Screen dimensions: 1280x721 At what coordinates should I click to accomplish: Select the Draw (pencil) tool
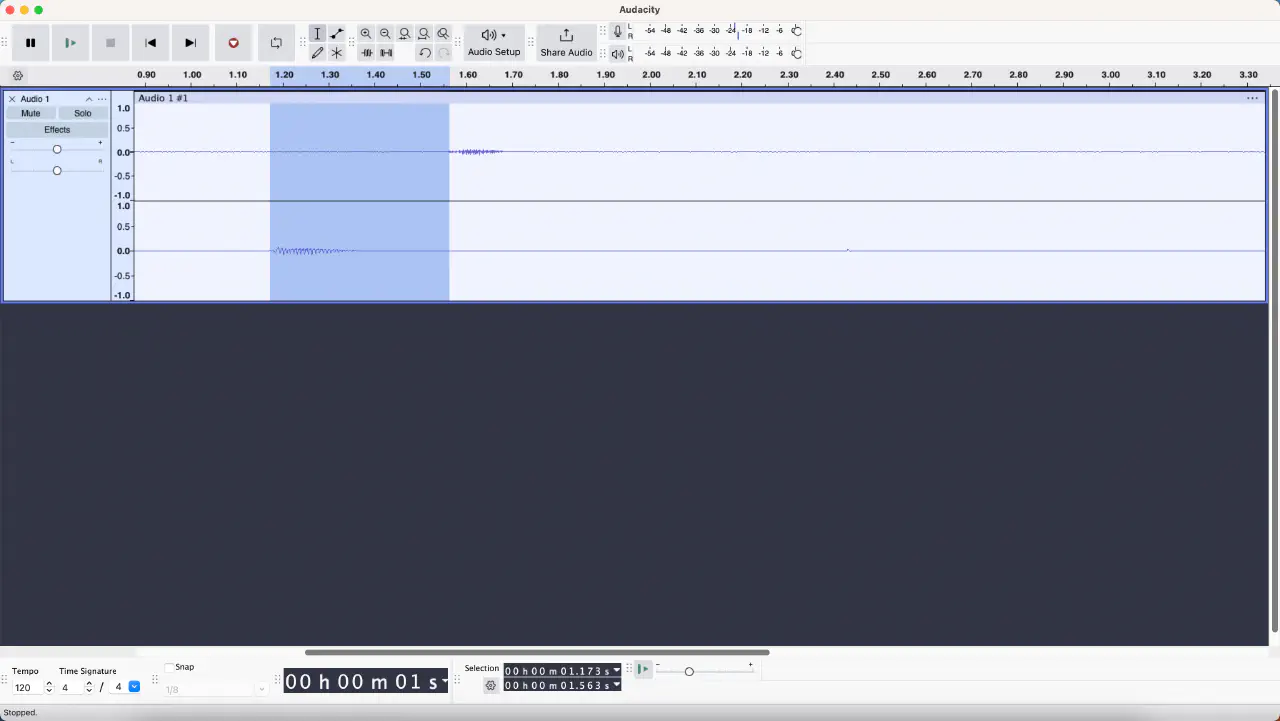[317, 53]
